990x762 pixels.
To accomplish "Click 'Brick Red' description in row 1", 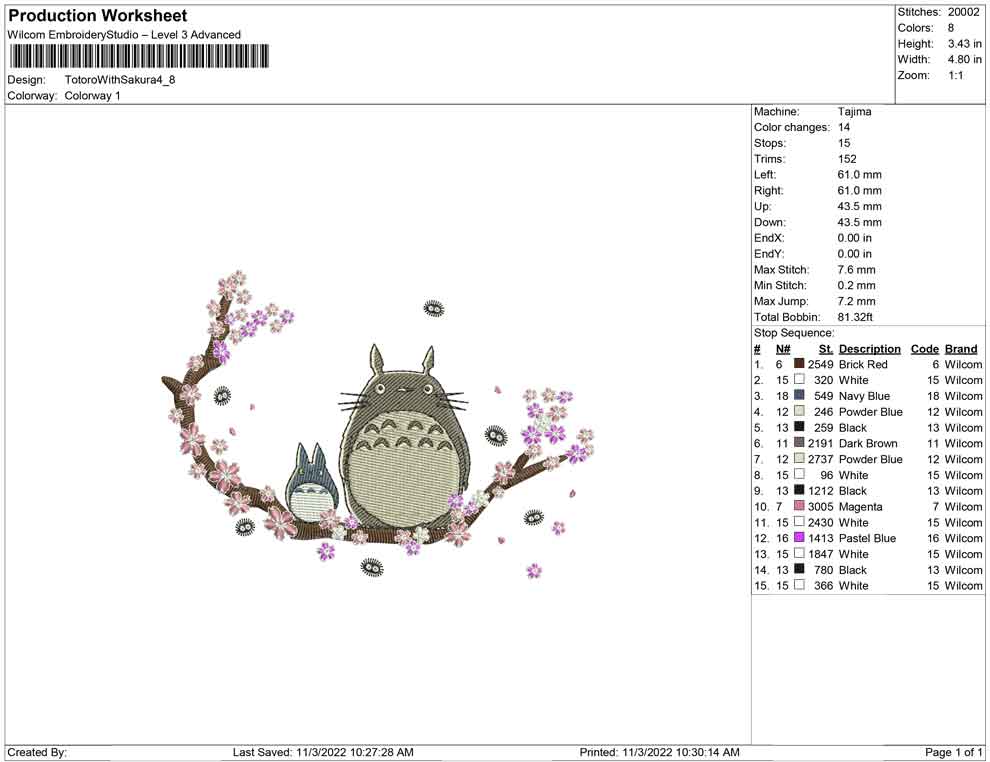I will pyautogui.click(x=863, y=364).
